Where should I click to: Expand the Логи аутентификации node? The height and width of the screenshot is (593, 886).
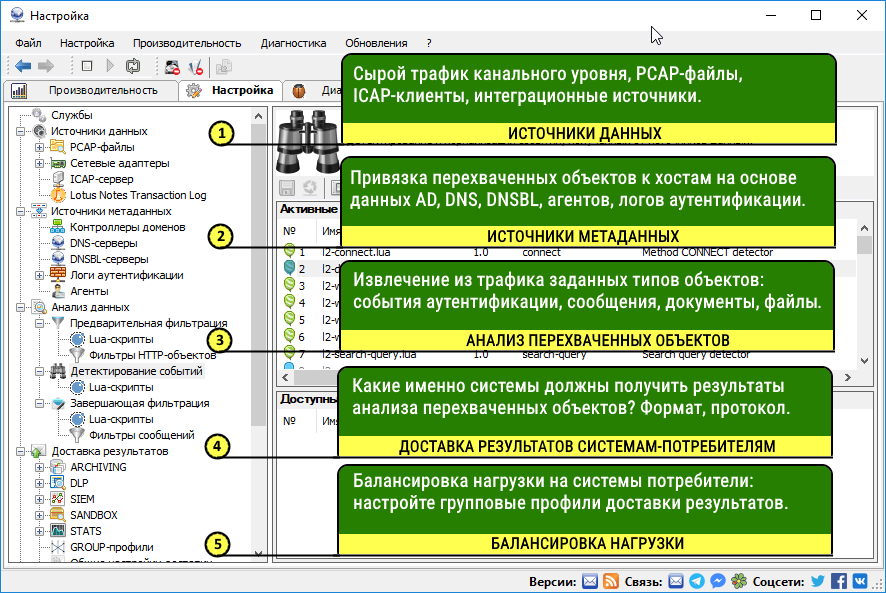(x=39, y=276)
